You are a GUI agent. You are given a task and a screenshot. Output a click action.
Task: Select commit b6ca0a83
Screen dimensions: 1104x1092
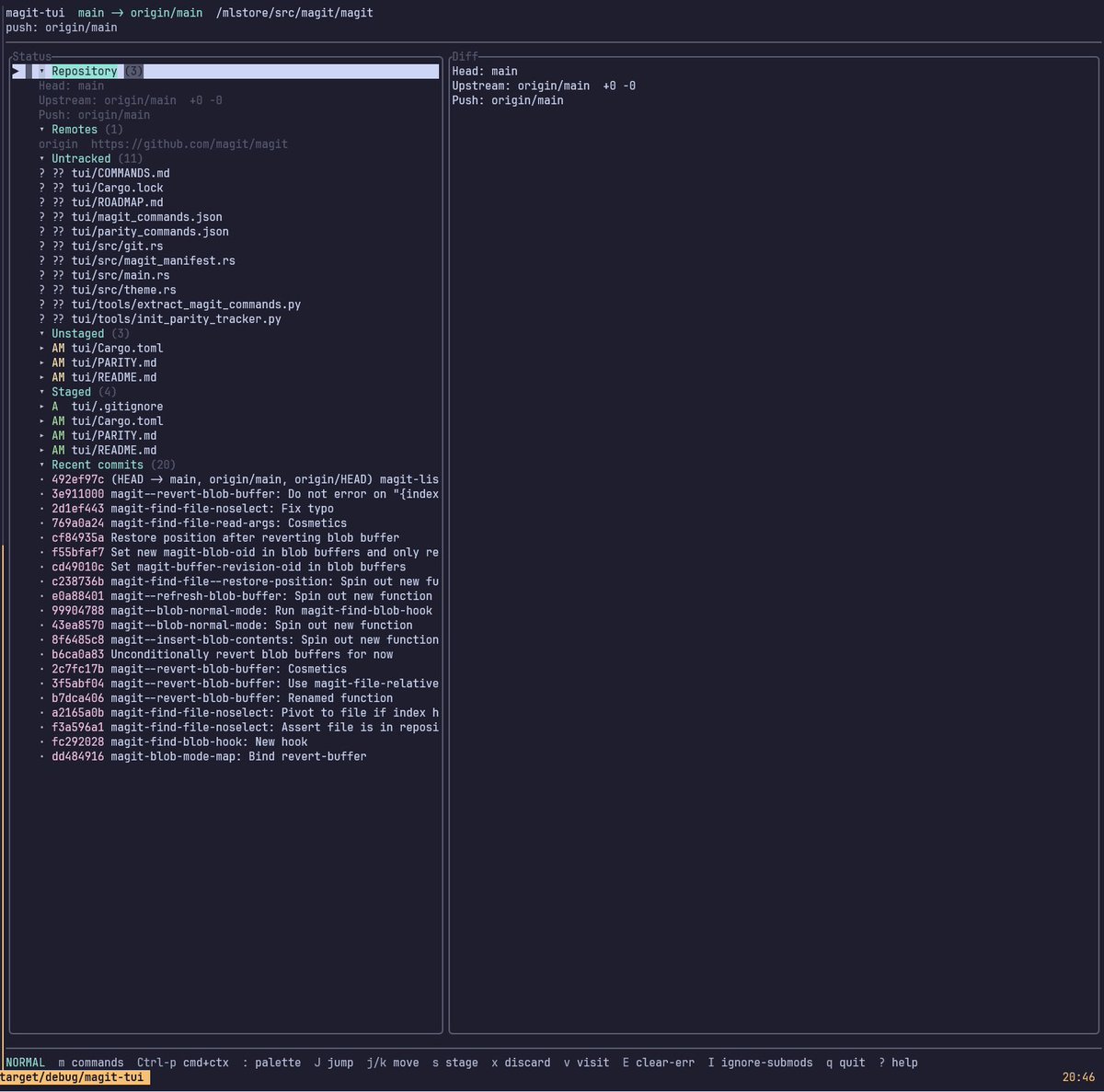(216, 655)
